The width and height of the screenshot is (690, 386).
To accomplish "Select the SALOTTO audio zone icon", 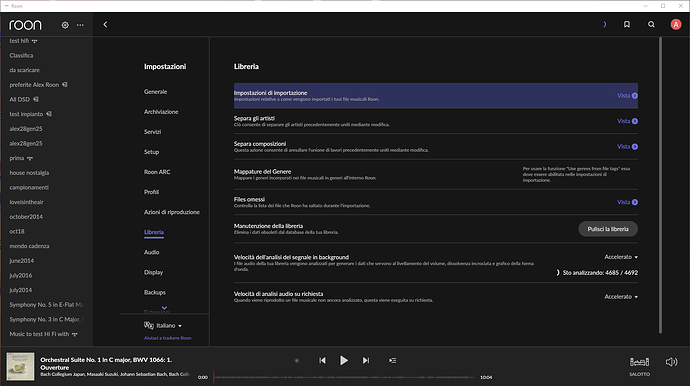I will (x=639, y=362).
